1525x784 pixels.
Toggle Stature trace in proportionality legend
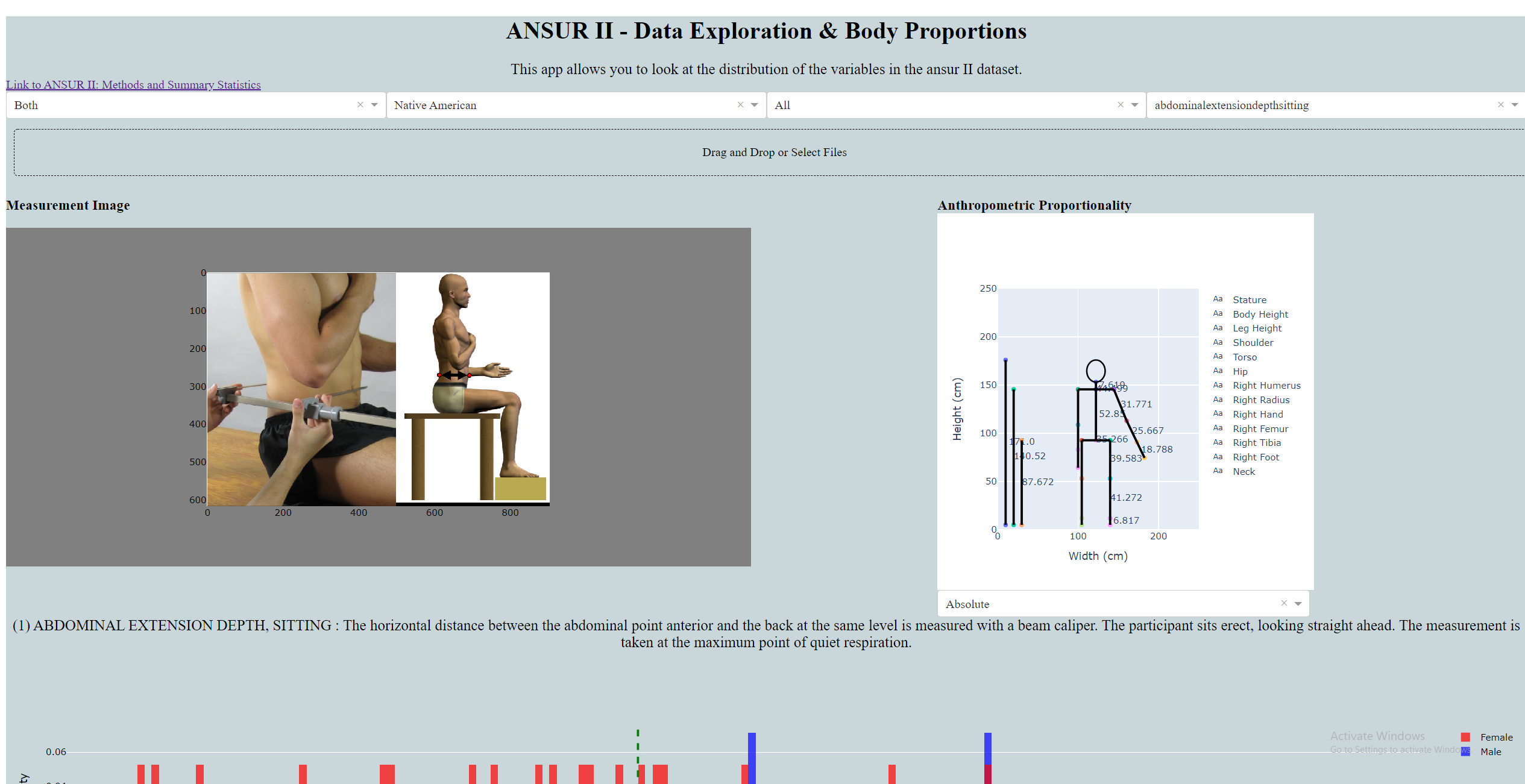(1249, 299)
